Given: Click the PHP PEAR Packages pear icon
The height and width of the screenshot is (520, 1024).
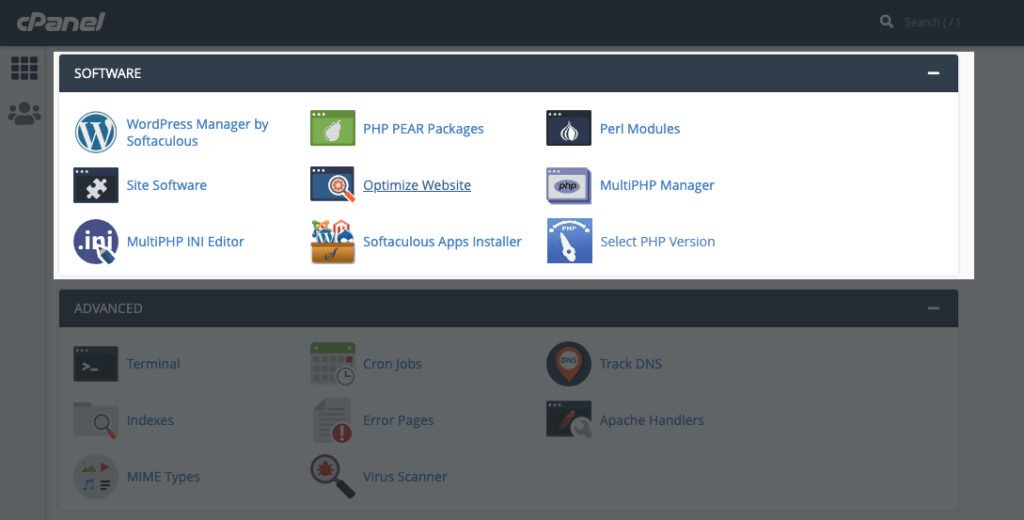Looking at the screenshot, I should 332,128.
